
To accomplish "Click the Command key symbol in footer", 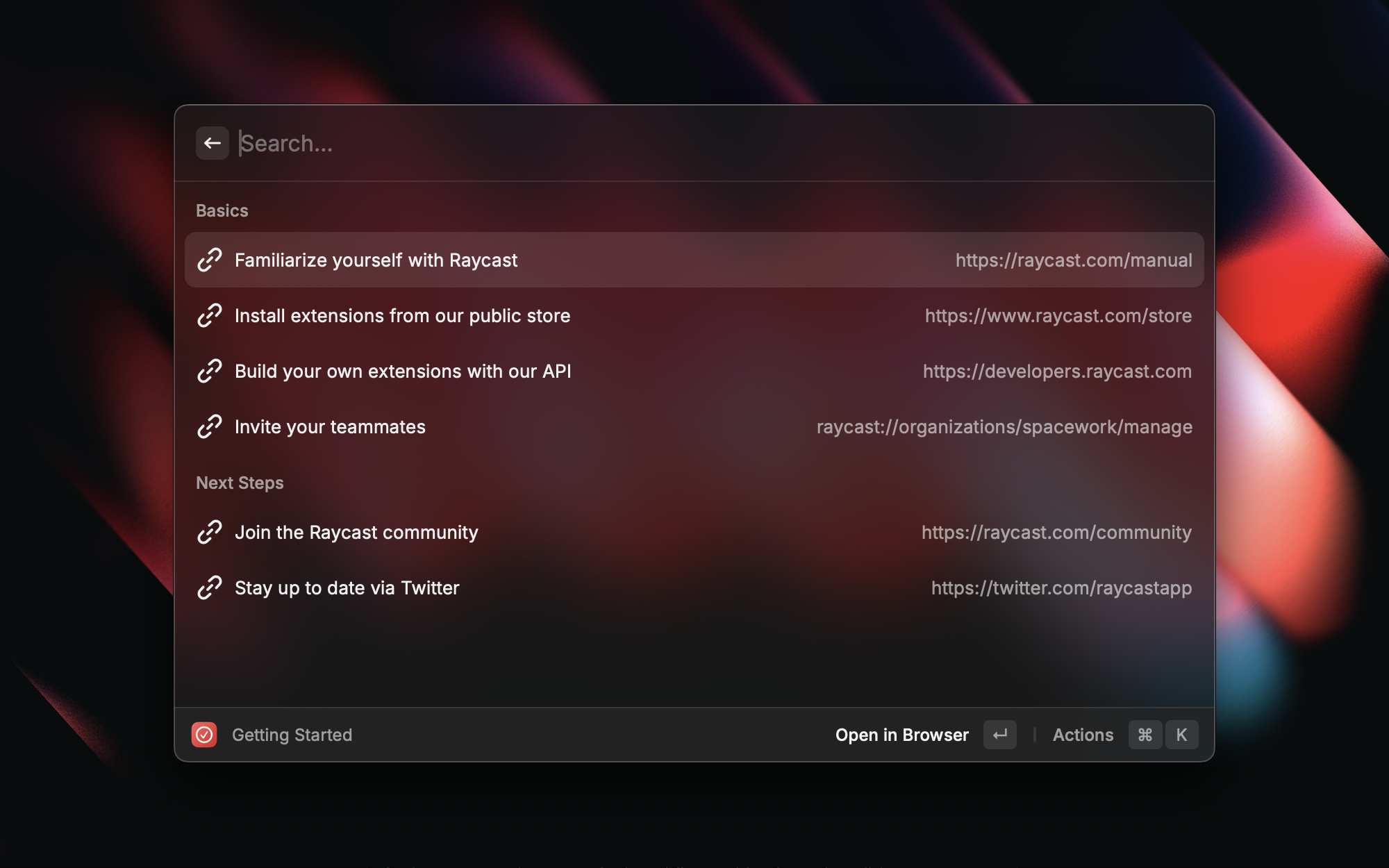I will click(x=1145, y=735).
